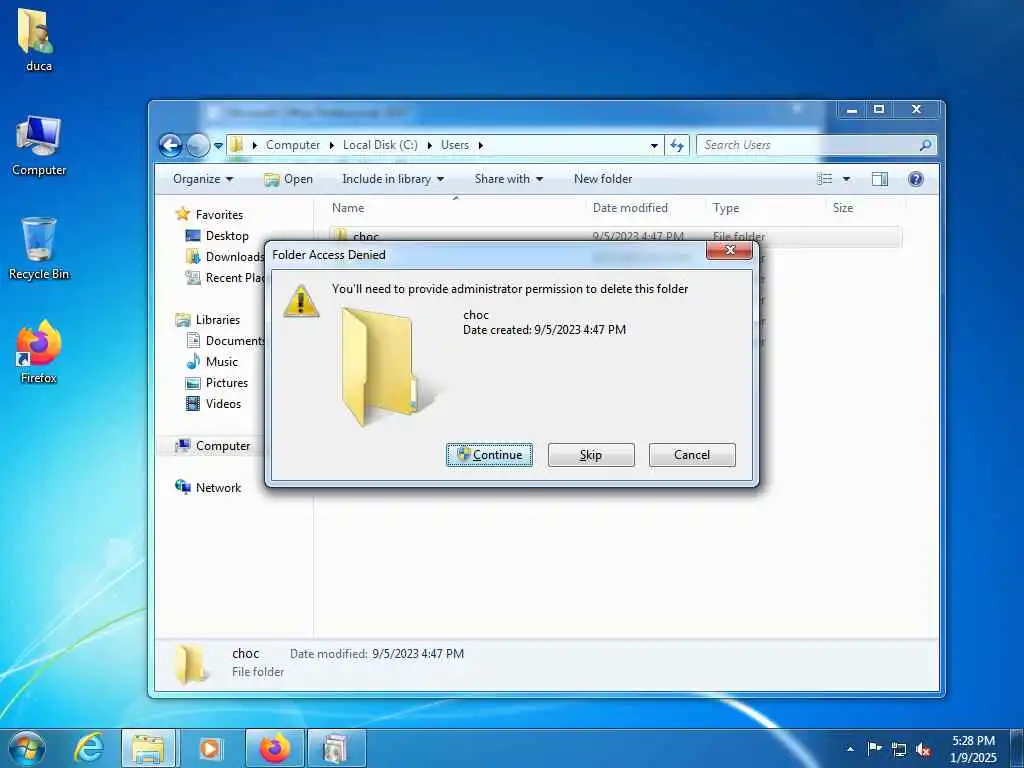Viewport: 1024px width, 768px height.
Task: Go back in Explorer navigation
Action: coord(170,145)
